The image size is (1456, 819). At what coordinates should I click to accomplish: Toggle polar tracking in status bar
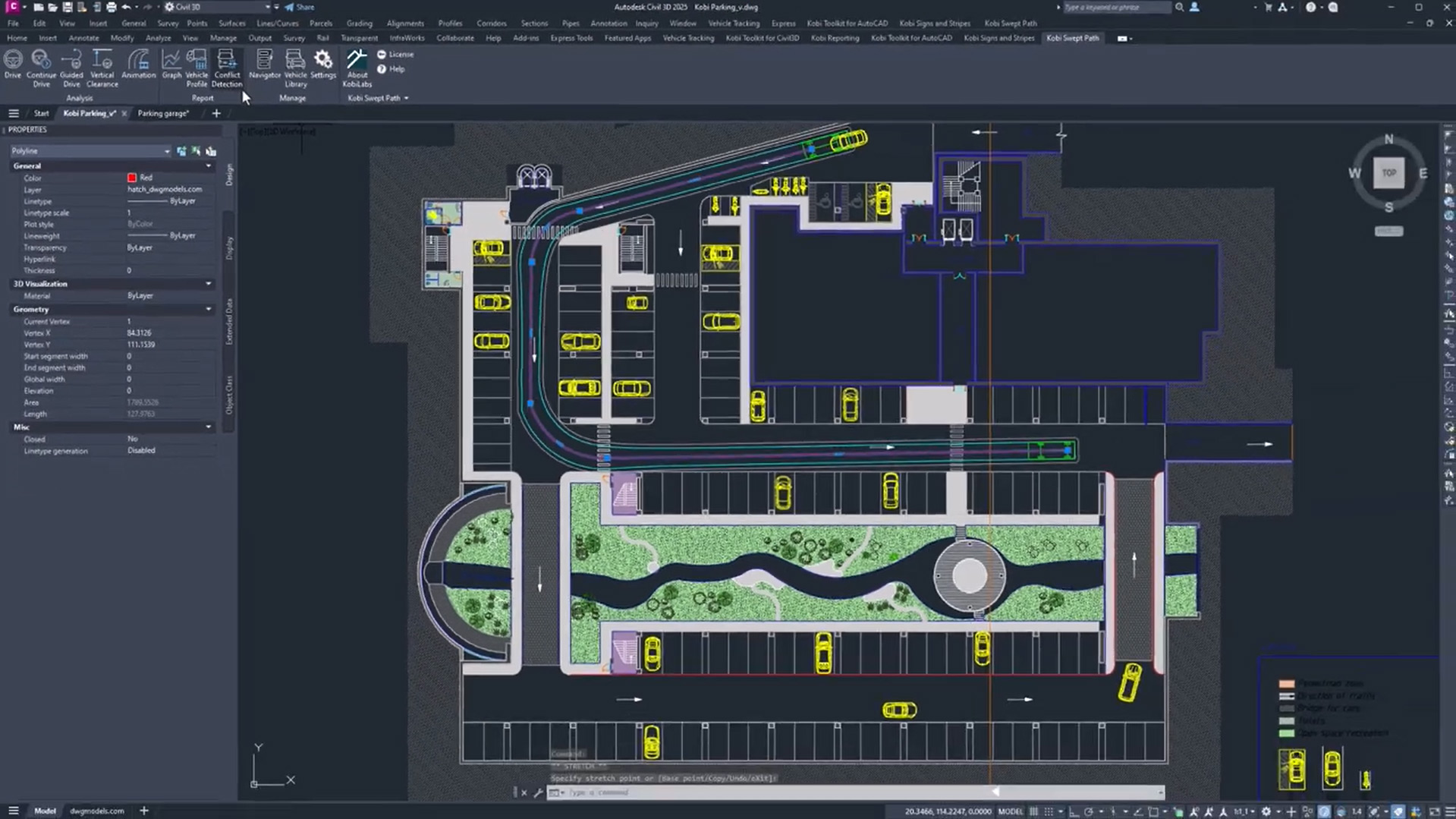tap(1089, 811)
